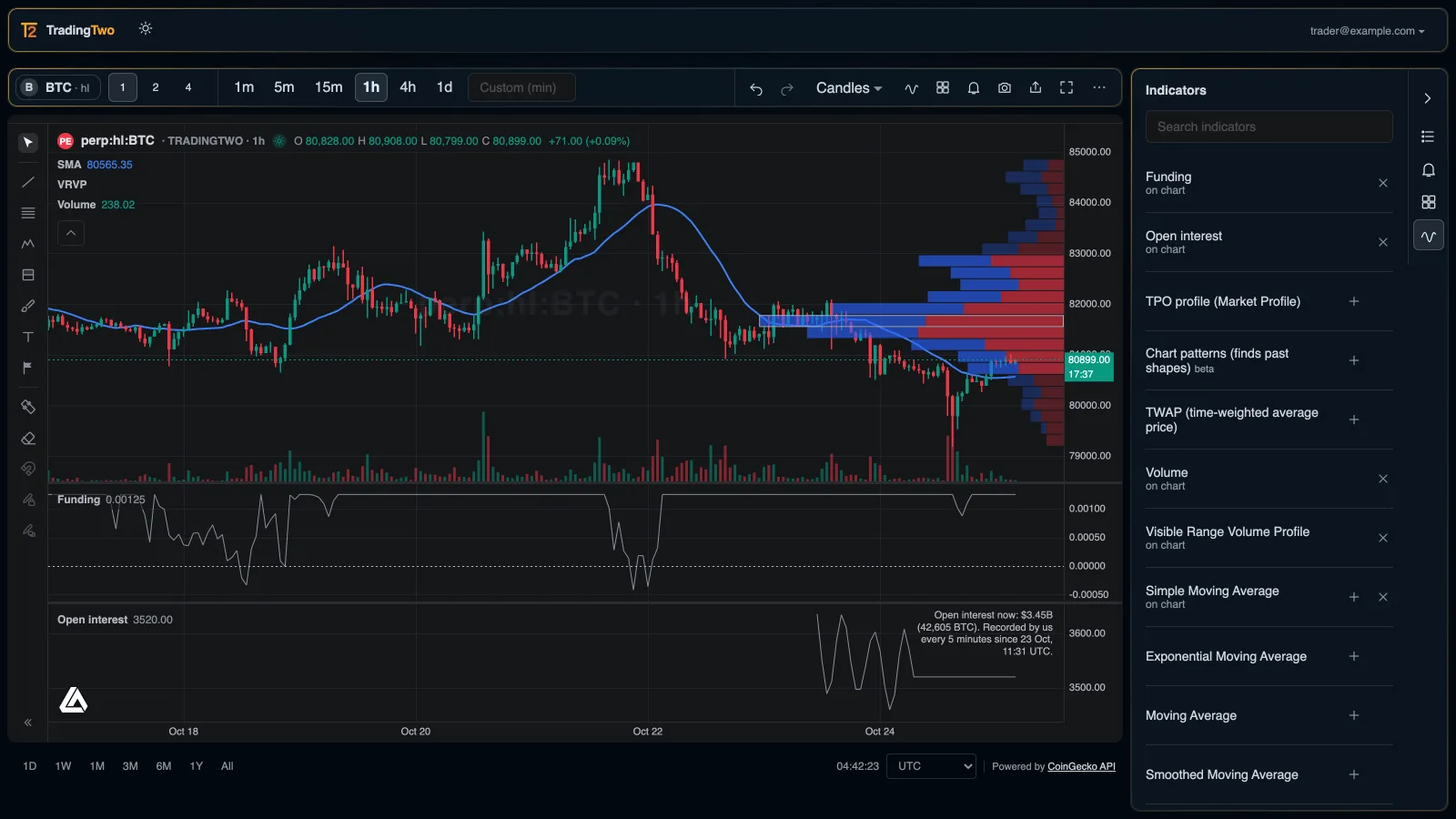Open the UTC timezone dropdown

tap(932, 766)
